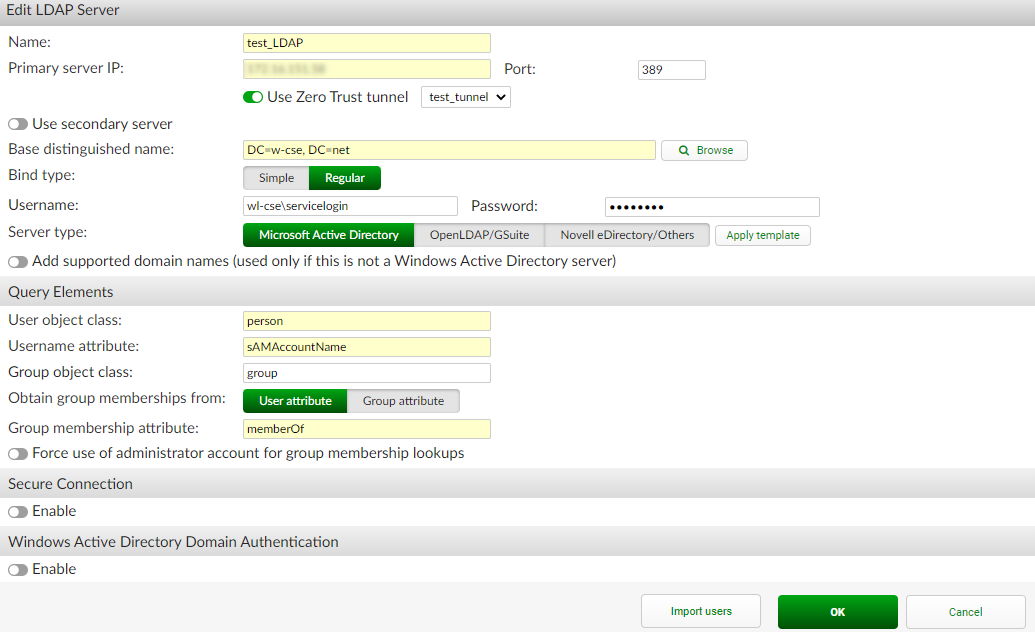Cancel editing the LDAP server

965,611
